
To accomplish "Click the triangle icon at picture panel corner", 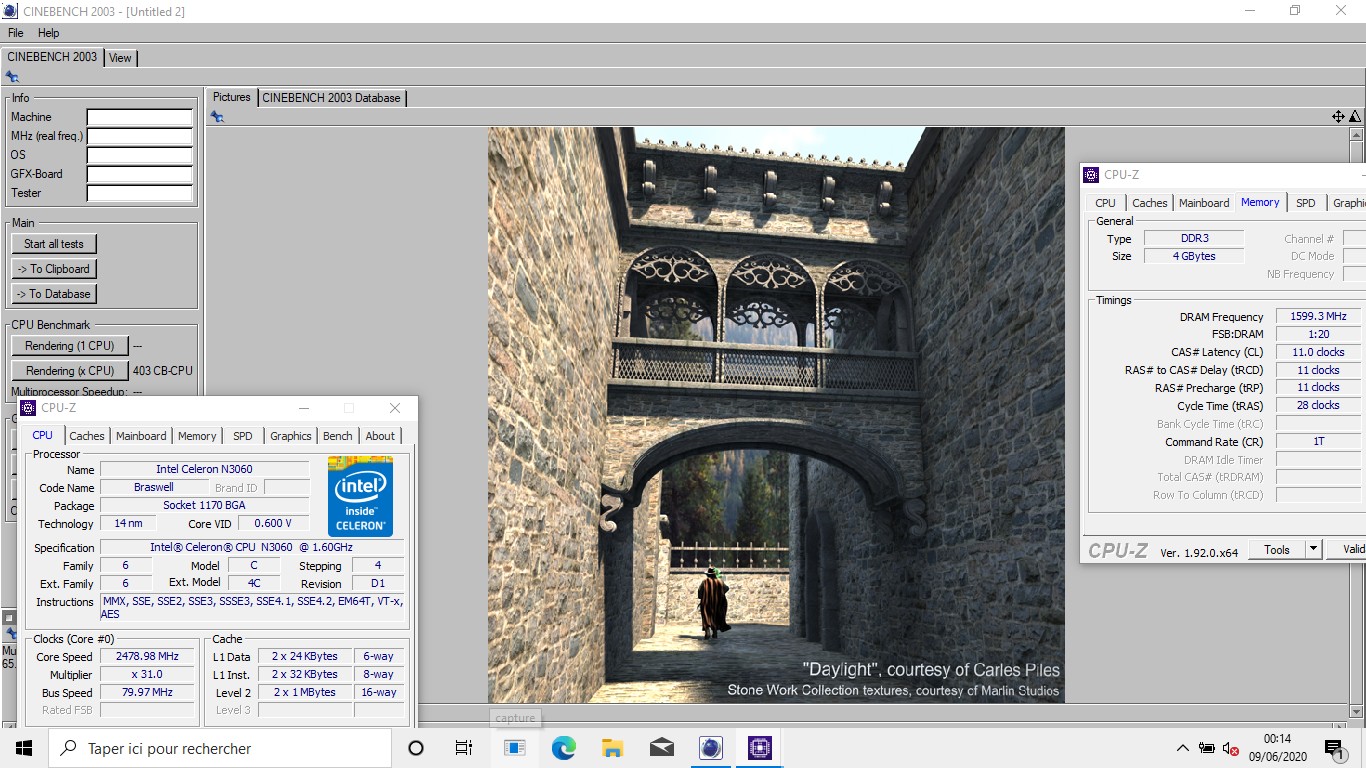I will (x=1355, y=117).
